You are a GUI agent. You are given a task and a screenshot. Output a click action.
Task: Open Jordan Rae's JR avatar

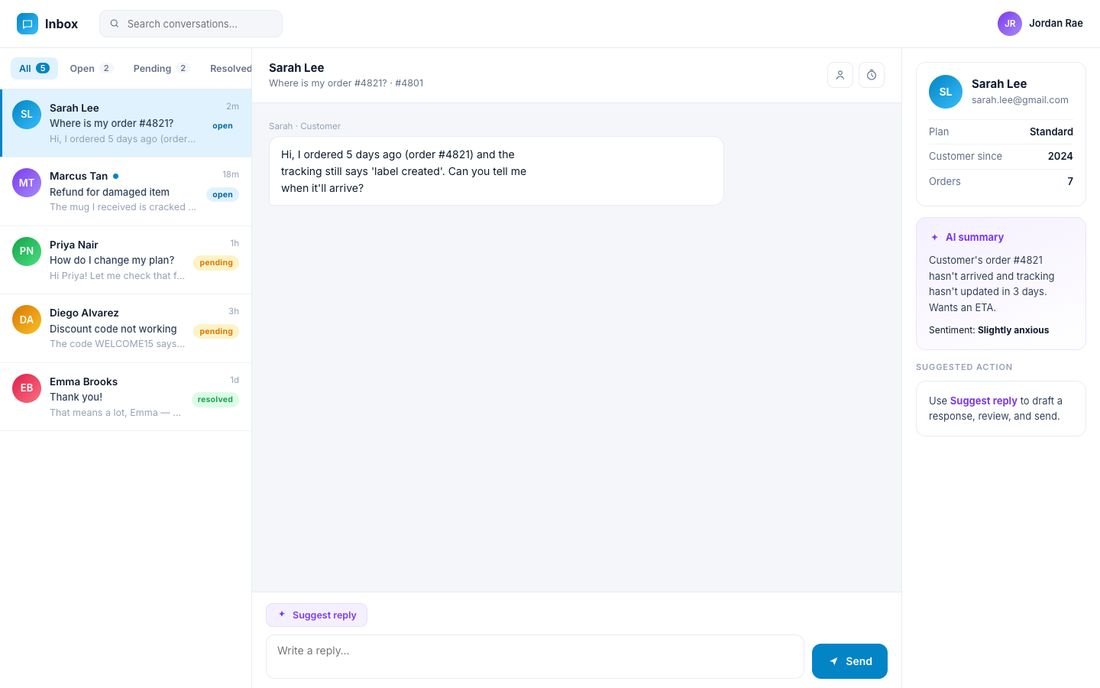tap(1010, 23)
